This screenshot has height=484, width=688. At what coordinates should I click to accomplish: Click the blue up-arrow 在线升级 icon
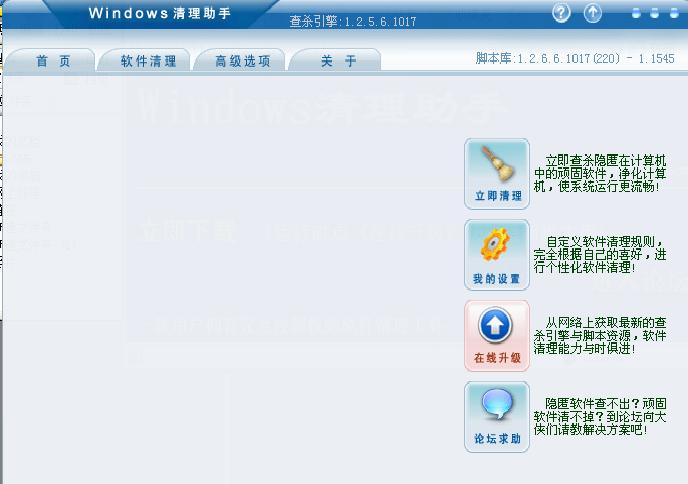495,325
